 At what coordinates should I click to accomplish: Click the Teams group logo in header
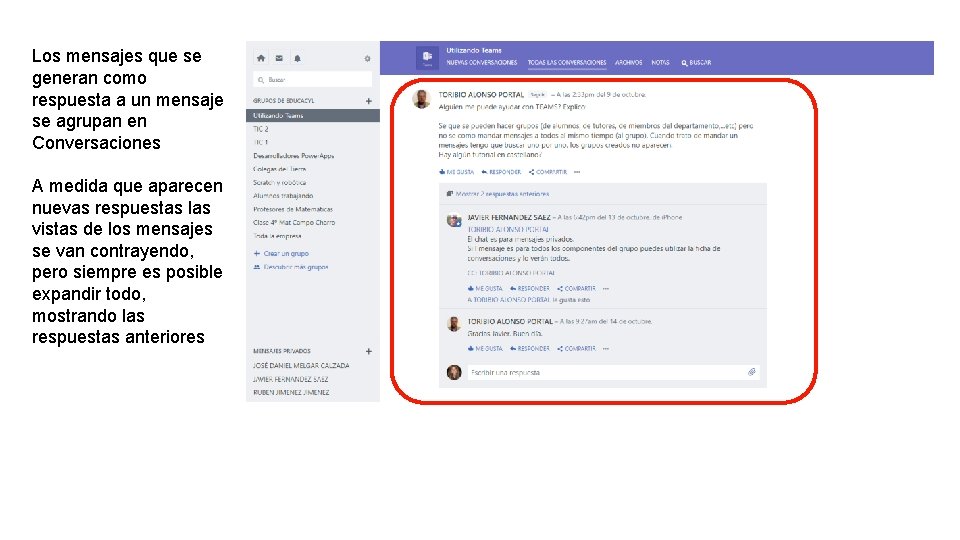point(427,58)
